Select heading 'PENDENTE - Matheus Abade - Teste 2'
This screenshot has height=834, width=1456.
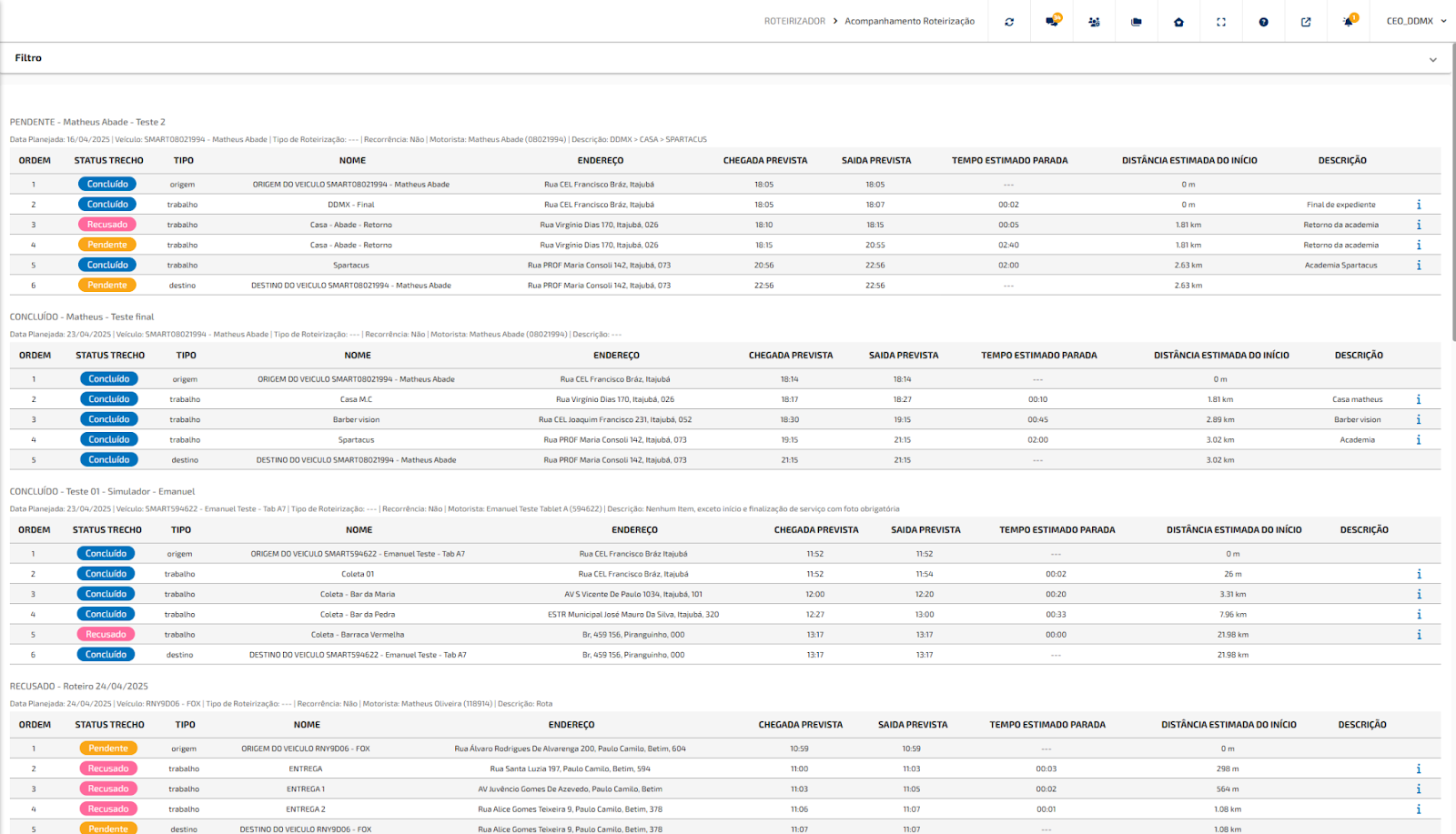(x=87, y=122)
